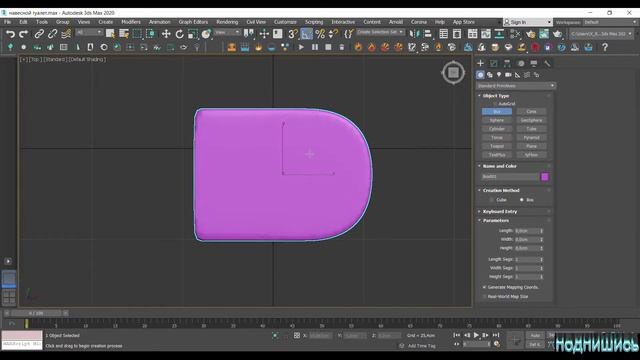Toggle the Percent Snap icon
Screen dimensions: 640x360
[x=320, y=34]
